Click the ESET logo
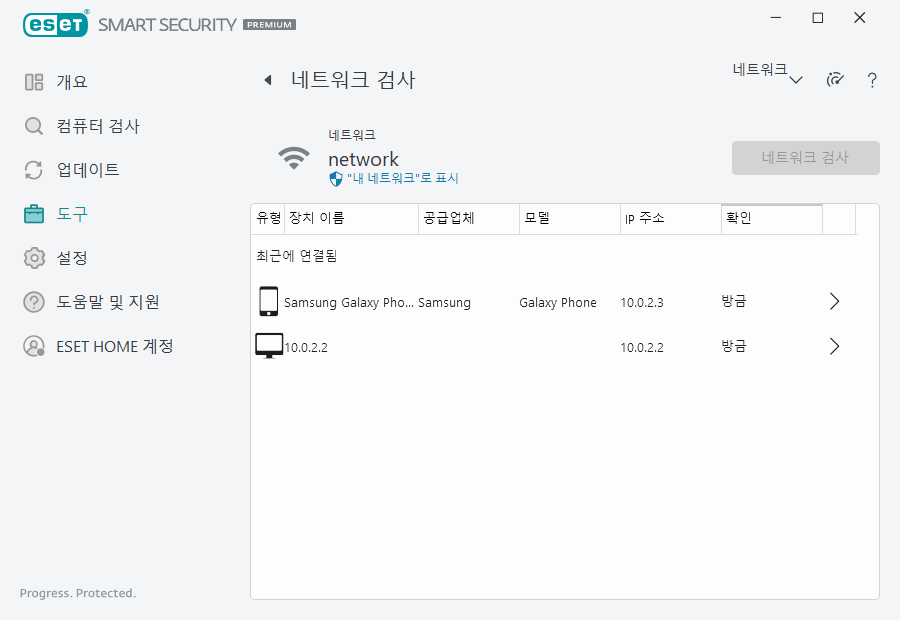The height and width of the screenshot is (620, 900). [x=55, y=23]
